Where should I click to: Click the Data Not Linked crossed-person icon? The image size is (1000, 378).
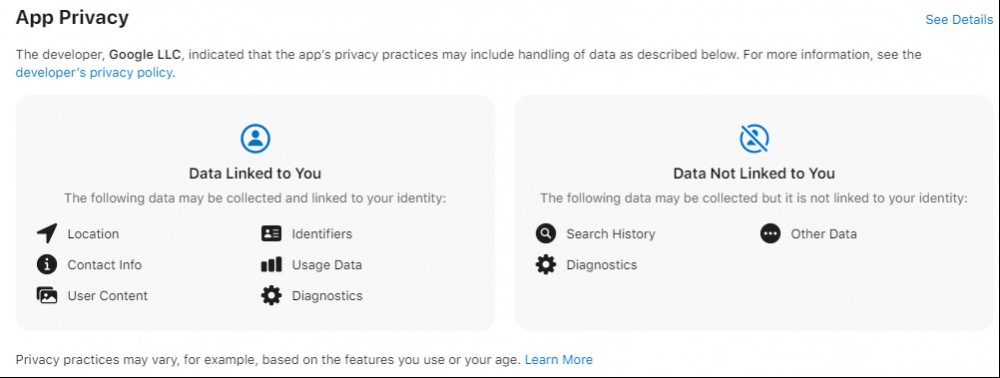[754, 138]
